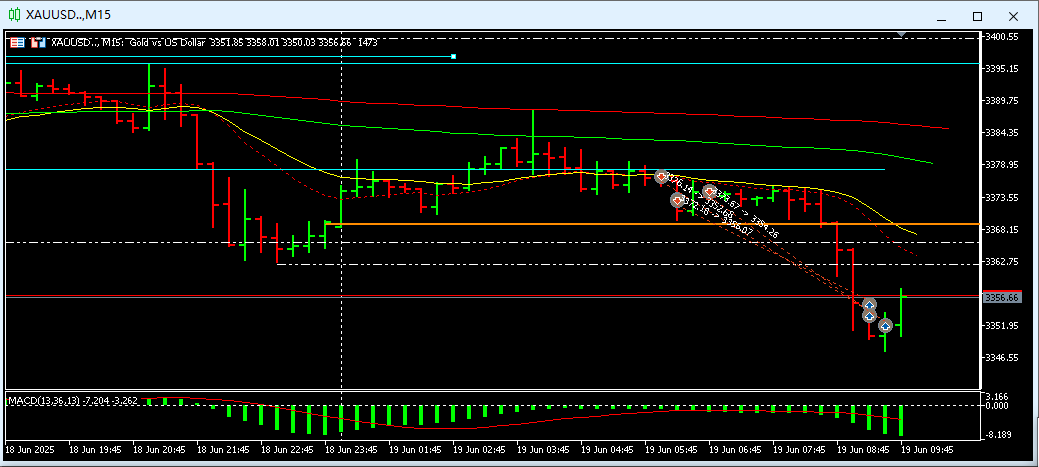
Task: Click the 19 Jun 08:45 time axis label
Action: click(863, 450)
